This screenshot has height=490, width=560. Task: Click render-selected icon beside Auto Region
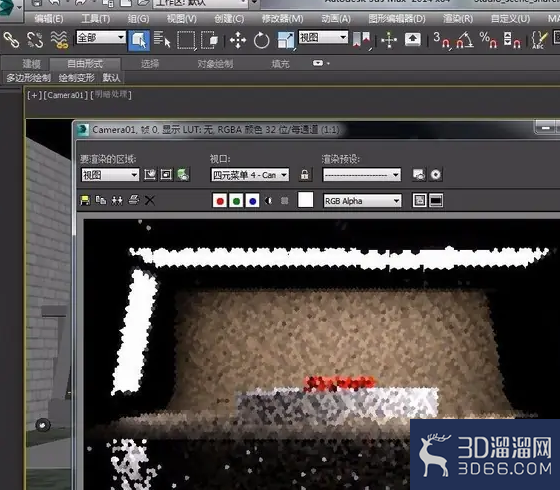coord(183,175)
